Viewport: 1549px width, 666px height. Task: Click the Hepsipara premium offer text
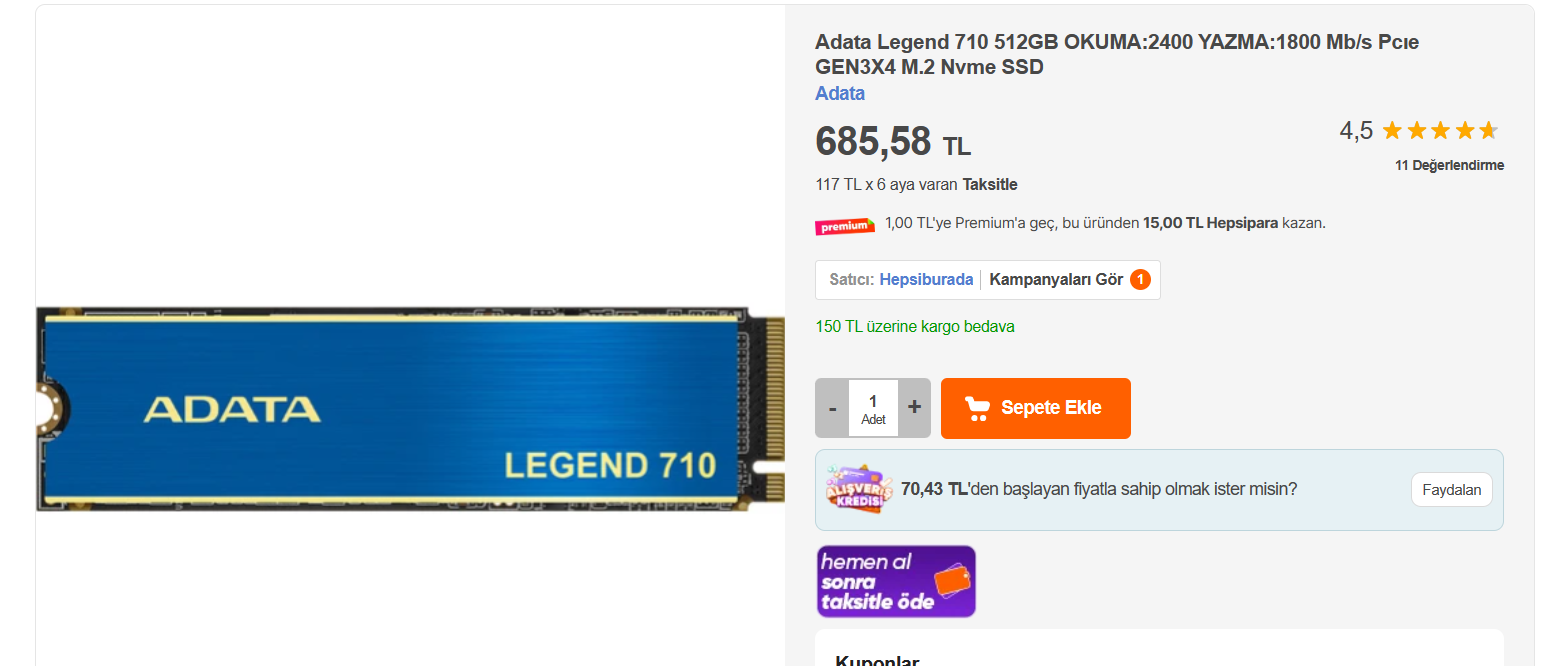[x=1105, y=223]
